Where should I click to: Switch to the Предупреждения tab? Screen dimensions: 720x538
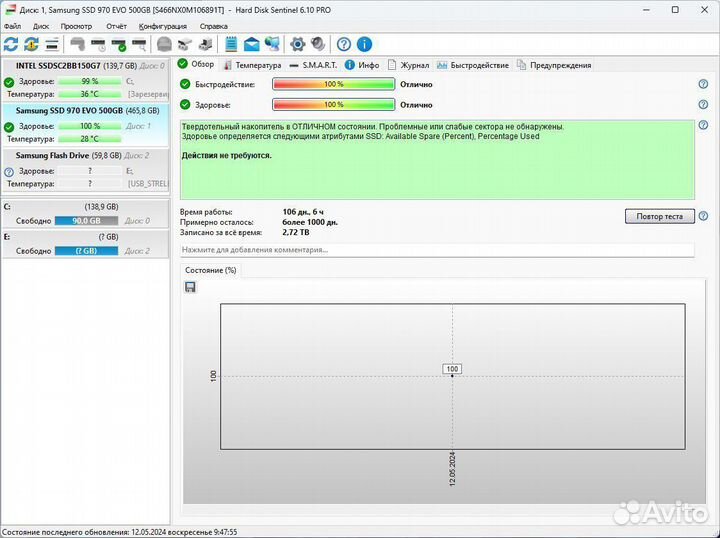[x=554, y=65]
